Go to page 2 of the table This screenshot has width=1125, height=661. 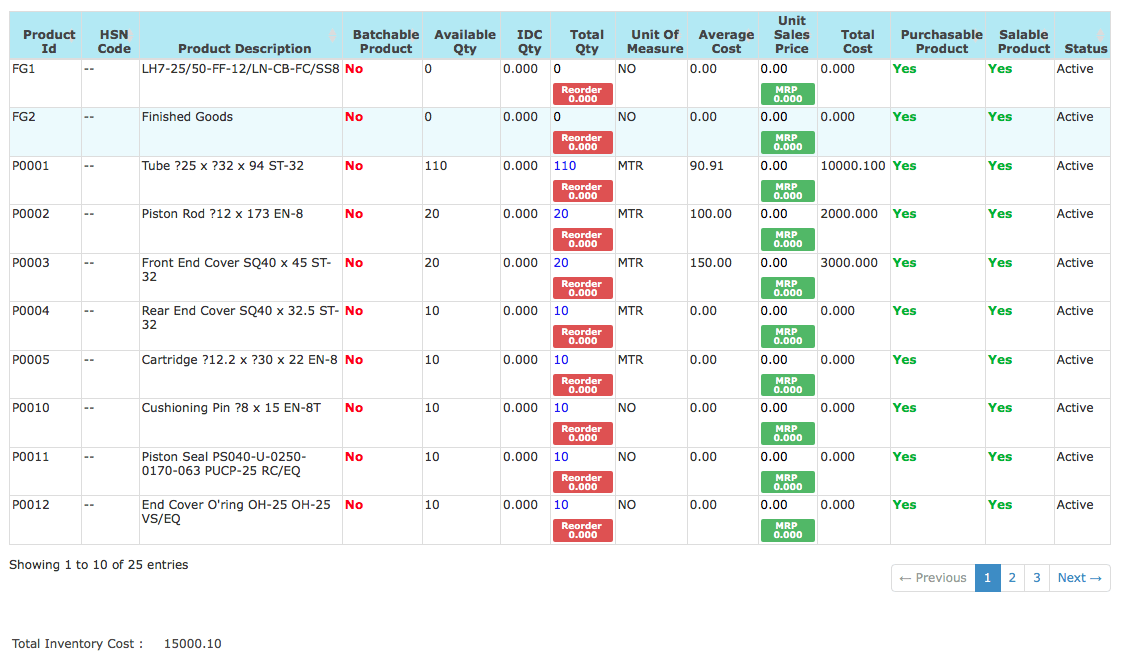tap(1012, 578)
